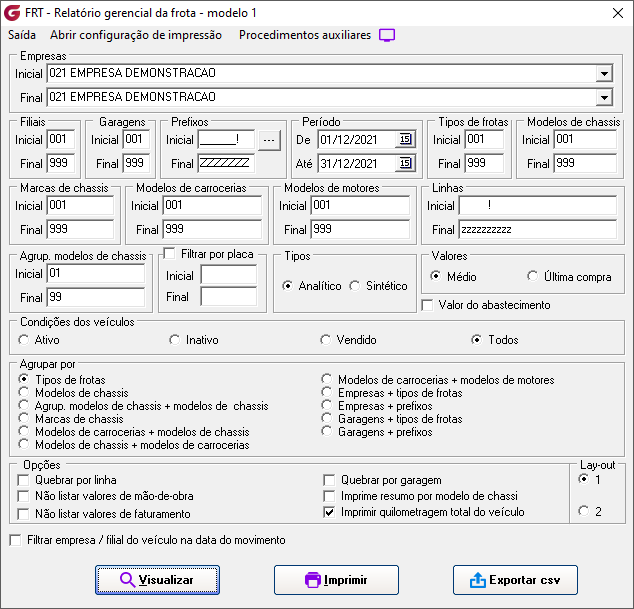Group by Garagens + tipos de frotas
The width and height of the screenshot is (634, 609).
[x=327, y=418]
